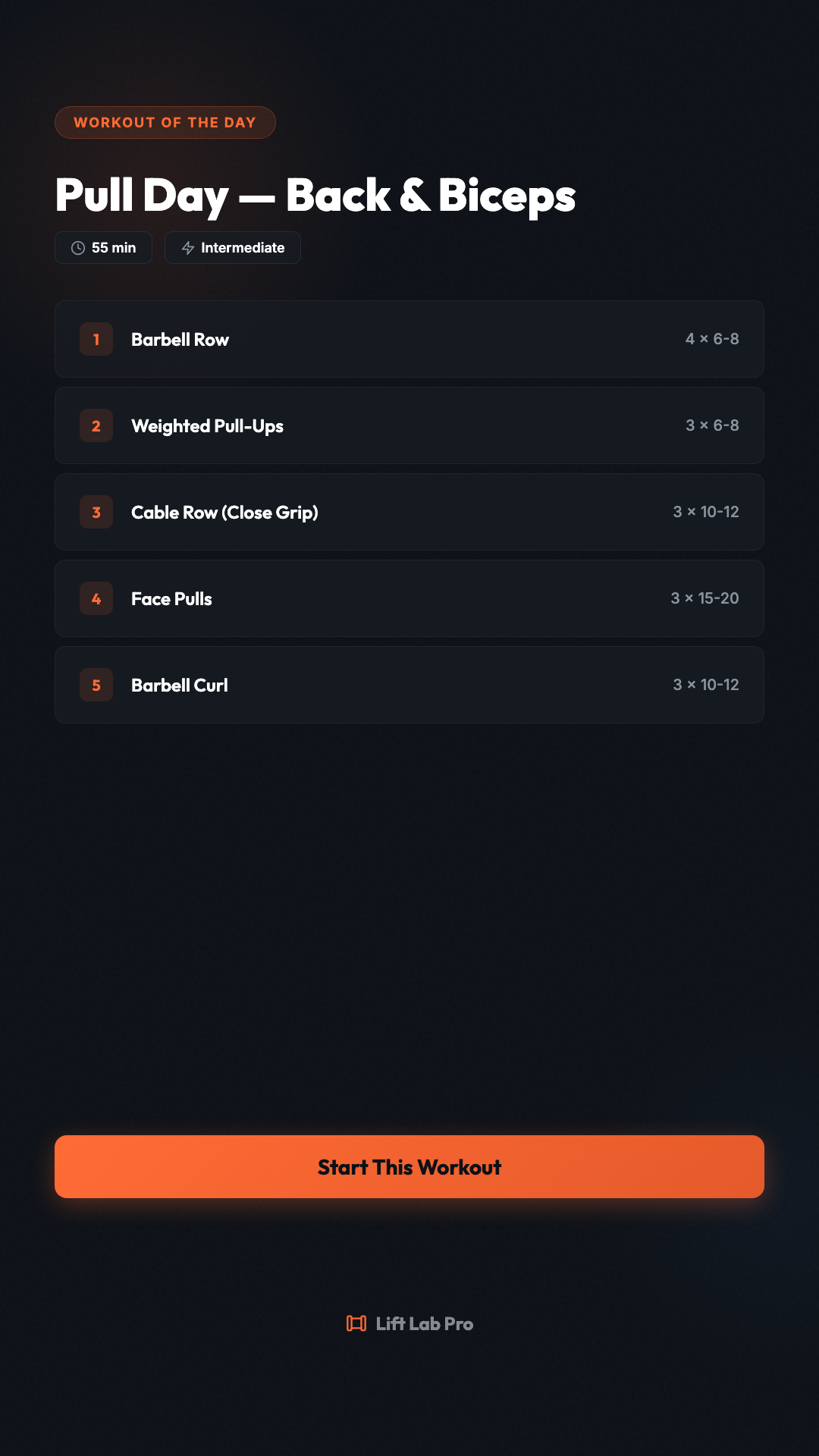Click the Intermediate difficulty label
Image resolution: width=819 pixels, height=1456 pixels.
point(243,248)
